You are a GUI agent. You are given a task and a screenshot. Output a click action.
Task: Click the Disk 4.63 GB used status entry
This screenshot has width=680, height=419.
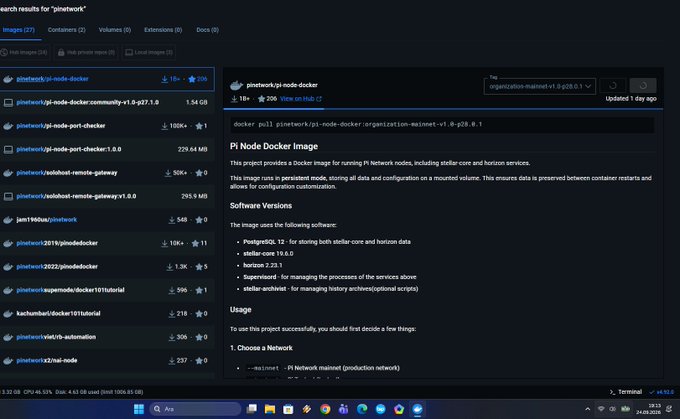click(x=99, y=392)
